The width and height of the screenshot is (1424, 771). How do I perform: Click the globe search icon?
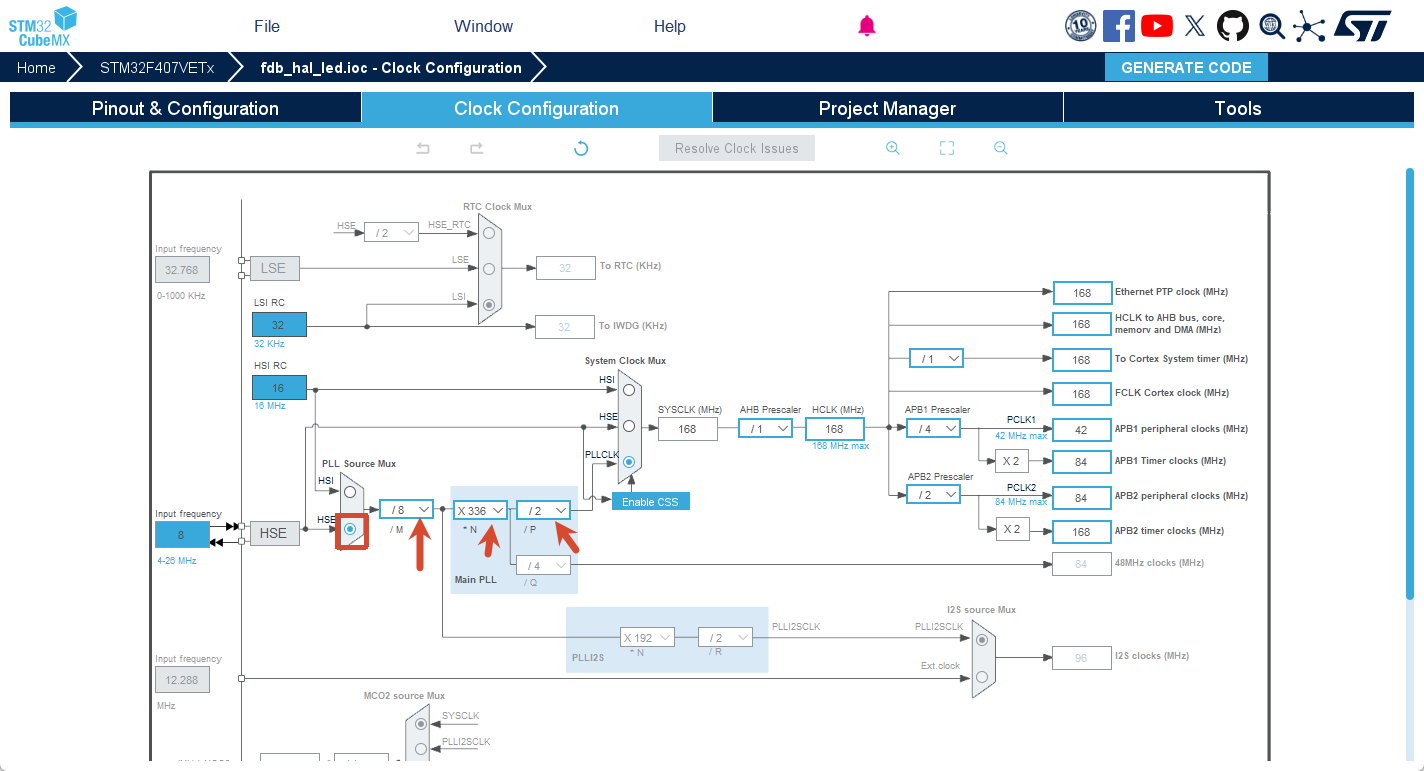pos(1271,26)
